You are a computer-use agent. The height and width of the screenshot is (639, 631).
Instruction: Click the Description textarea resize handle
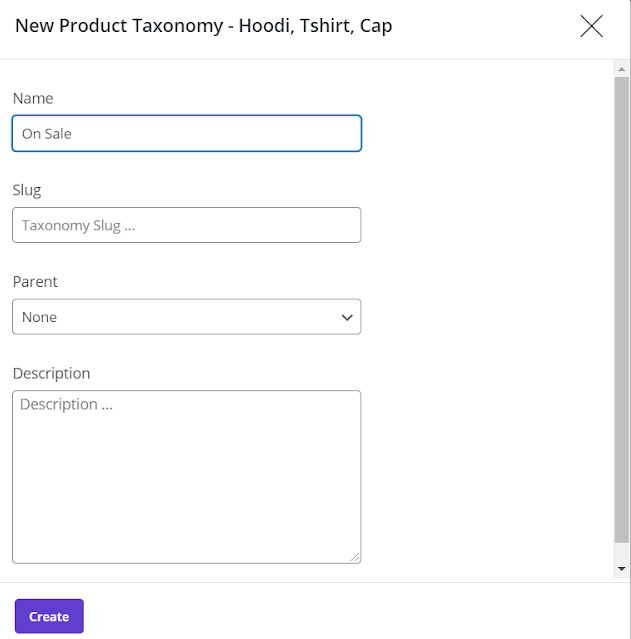(x=355, y=557)
